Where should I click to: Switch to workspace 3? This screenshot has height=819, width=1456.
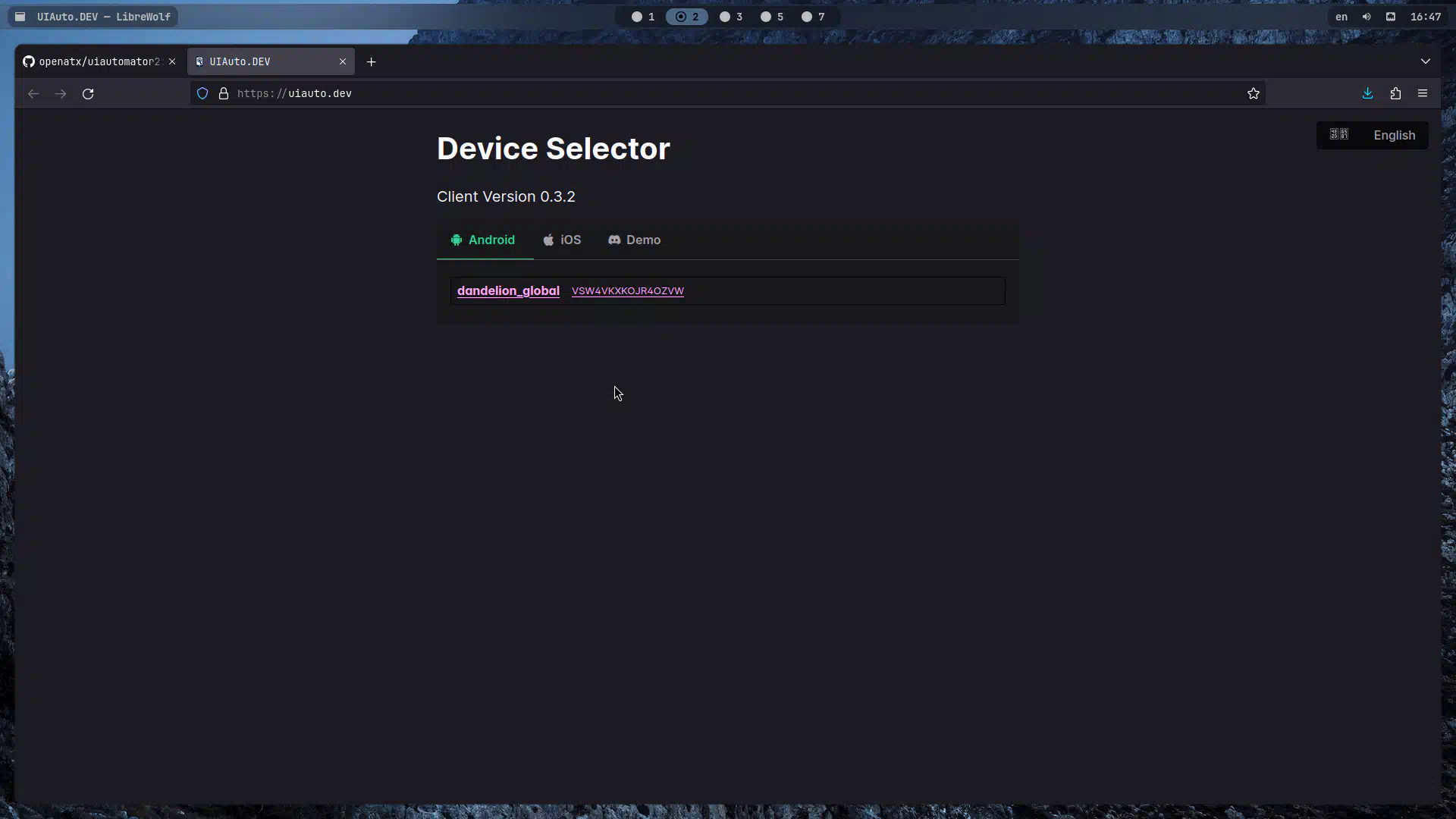(x=731, y=17)
